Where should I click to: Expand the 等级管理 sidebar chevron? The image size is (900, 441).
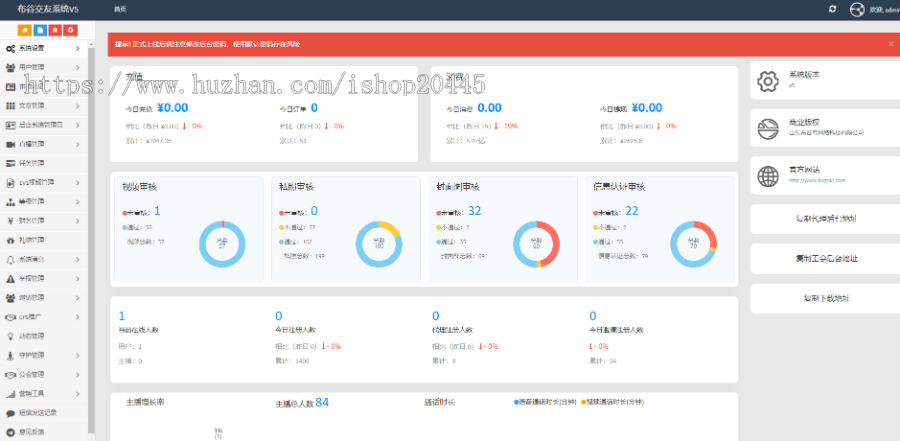[x=77, y=202]
